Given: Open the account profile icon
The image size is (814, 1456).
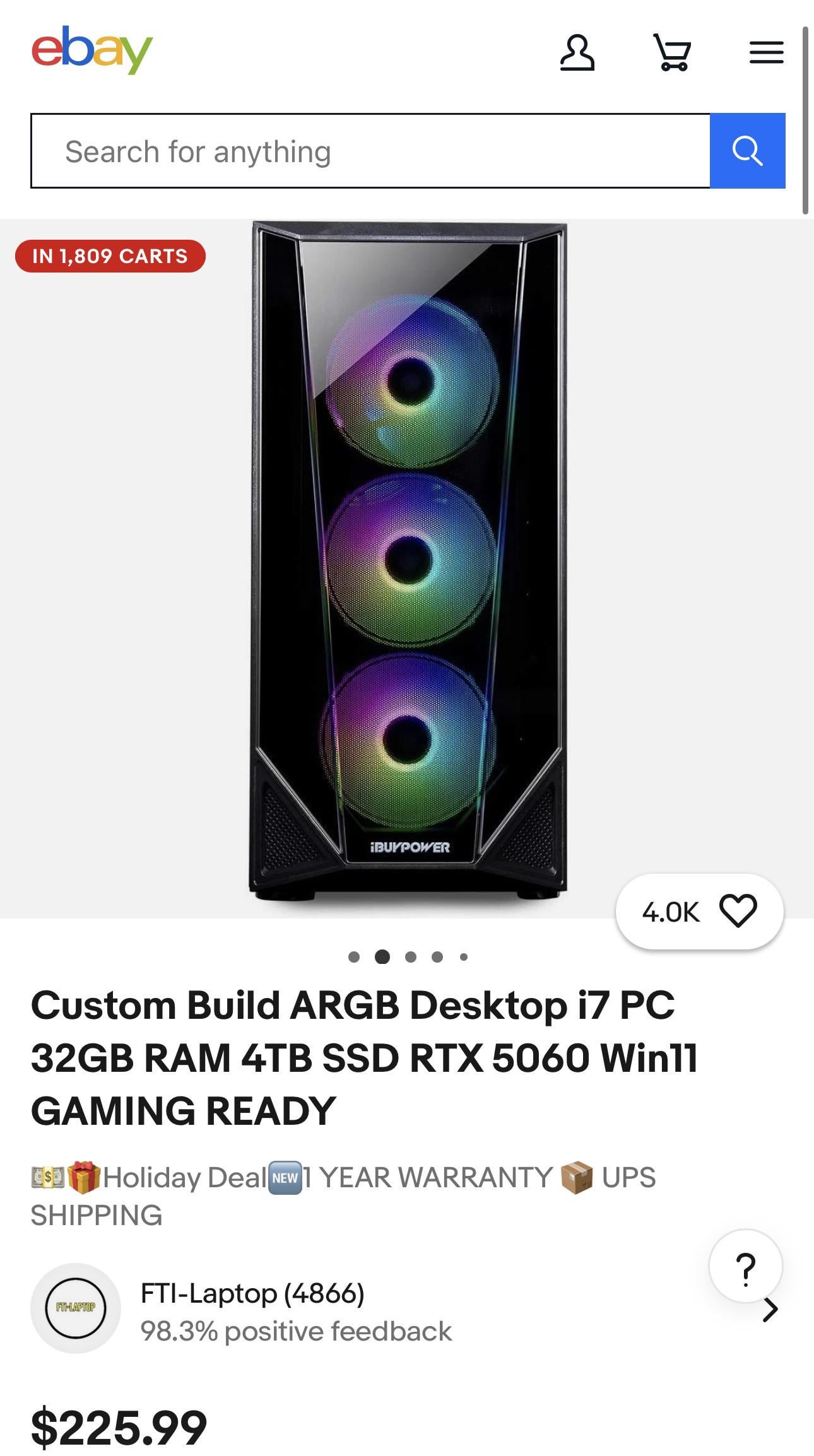Looking at the screenshot, I should (x=577, y=52).
